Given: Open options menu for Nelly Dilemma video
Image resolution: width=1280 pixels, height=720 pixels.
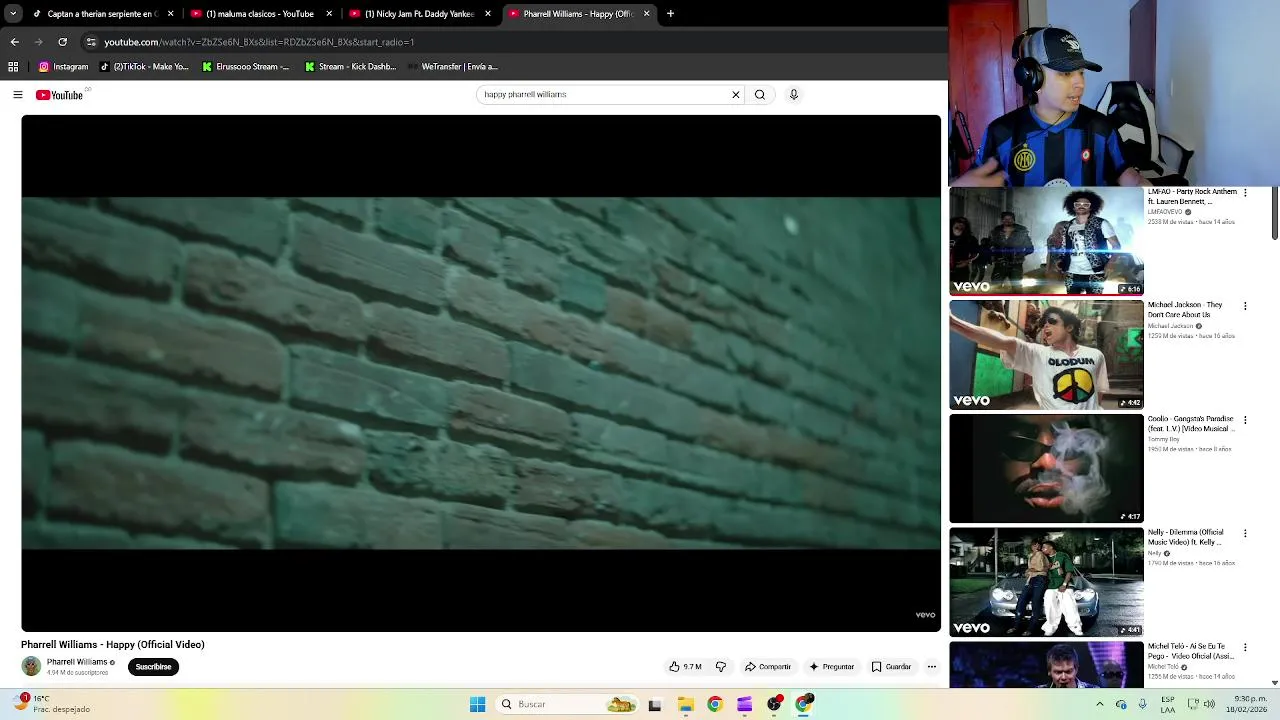Looking at the screenshot, I should coord(1245,534).
